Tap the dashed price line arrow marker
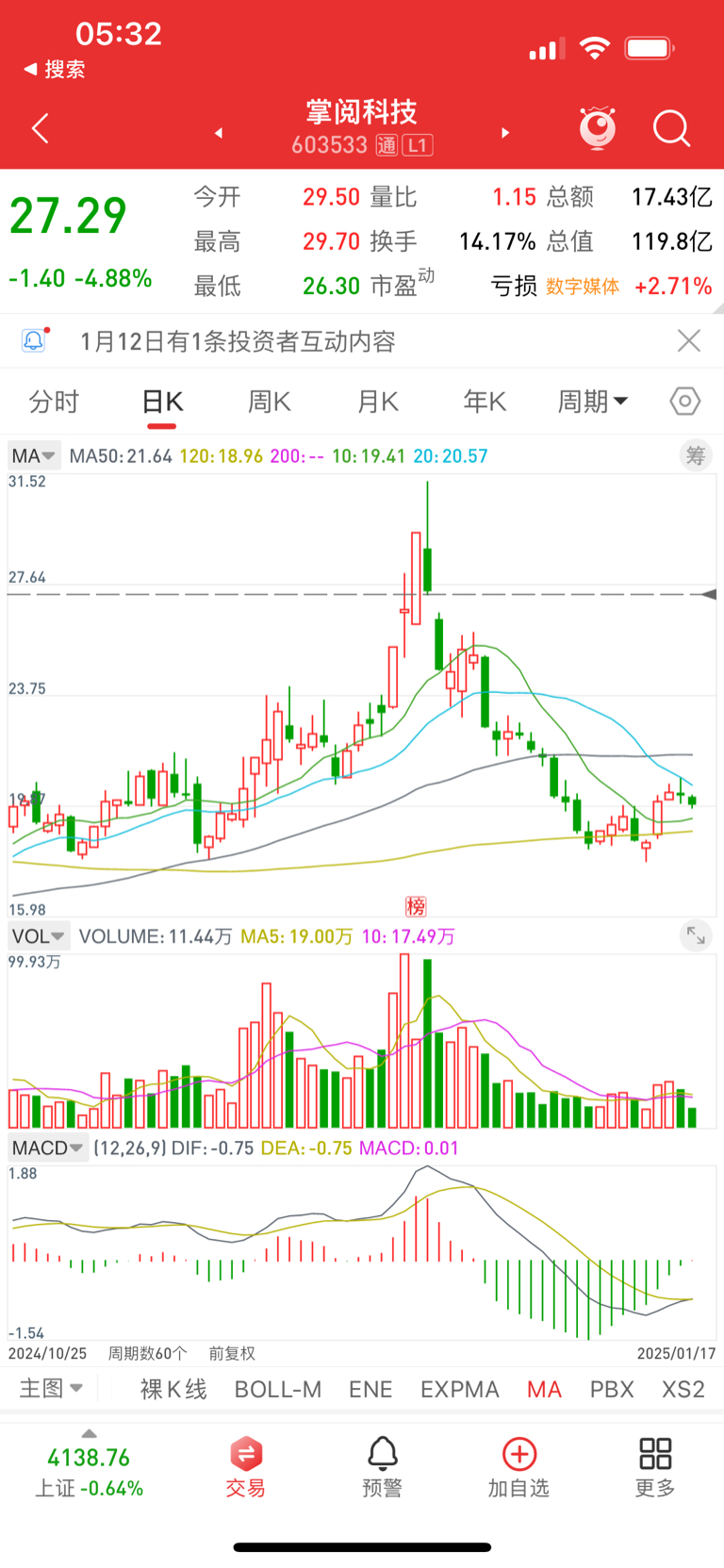The image size is (724, 1568). (x=710, y=594)
